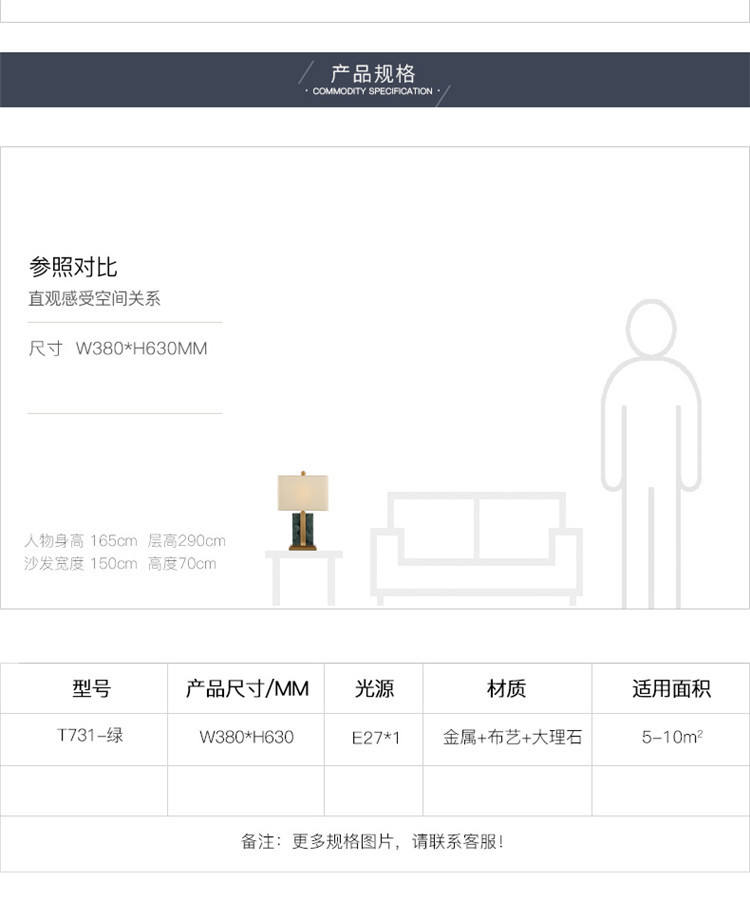
Task: Click the T731-绿 model cell
Action: 91,736
